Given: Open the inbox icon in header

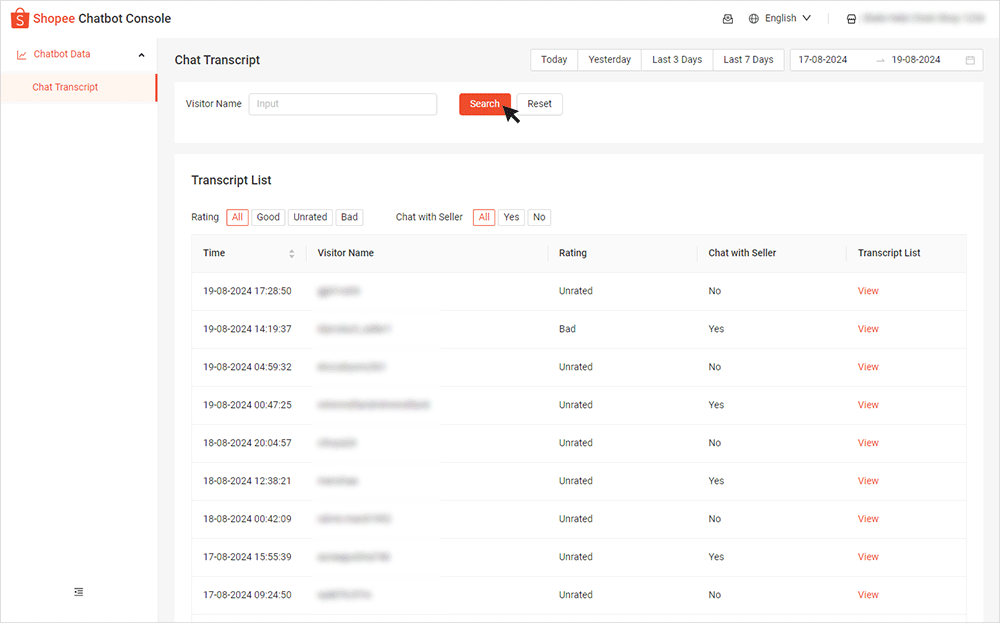Looking at the screenshot, I should point(727,19).
